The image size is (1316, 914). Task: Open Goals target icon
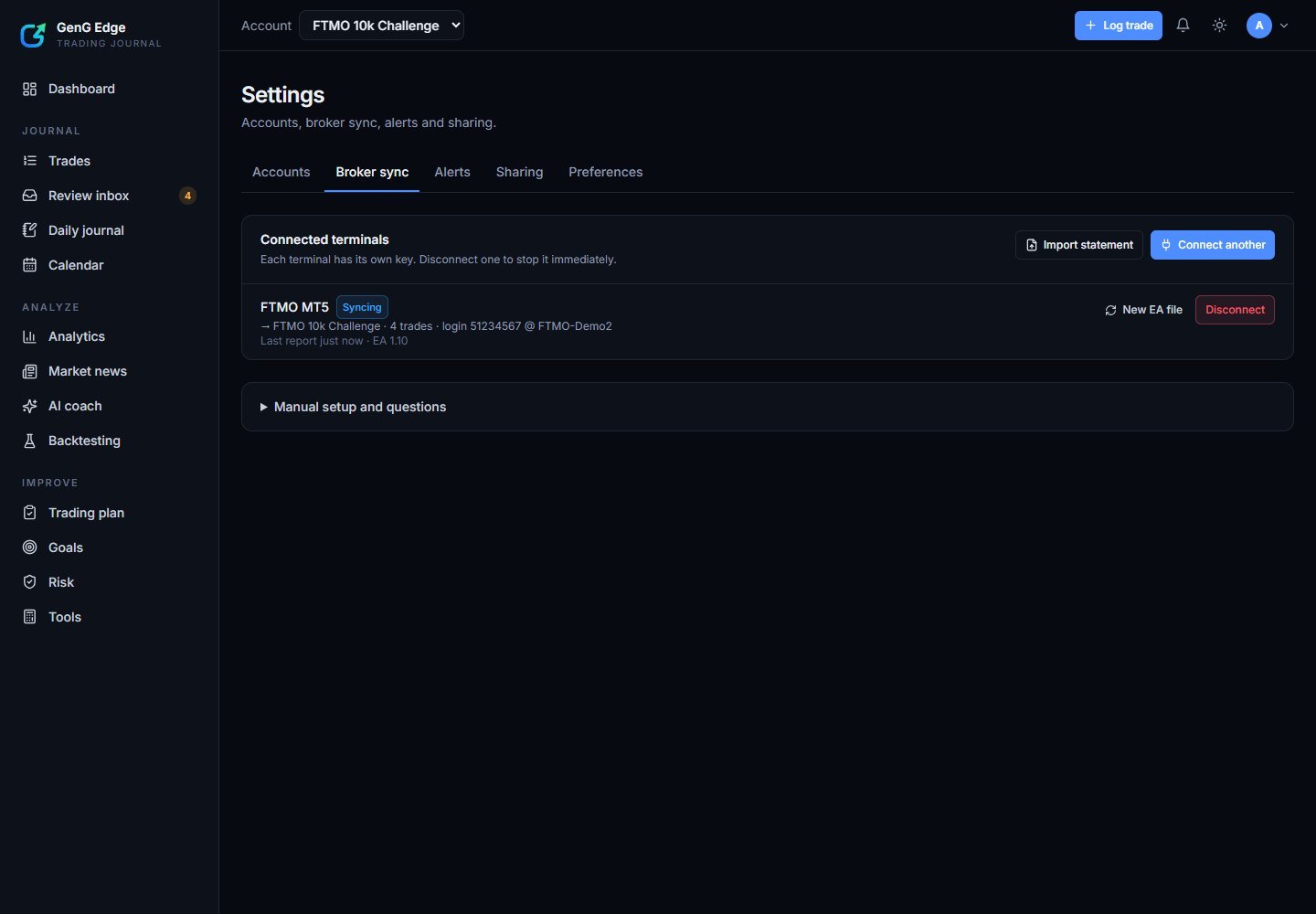tap(29, 547)
